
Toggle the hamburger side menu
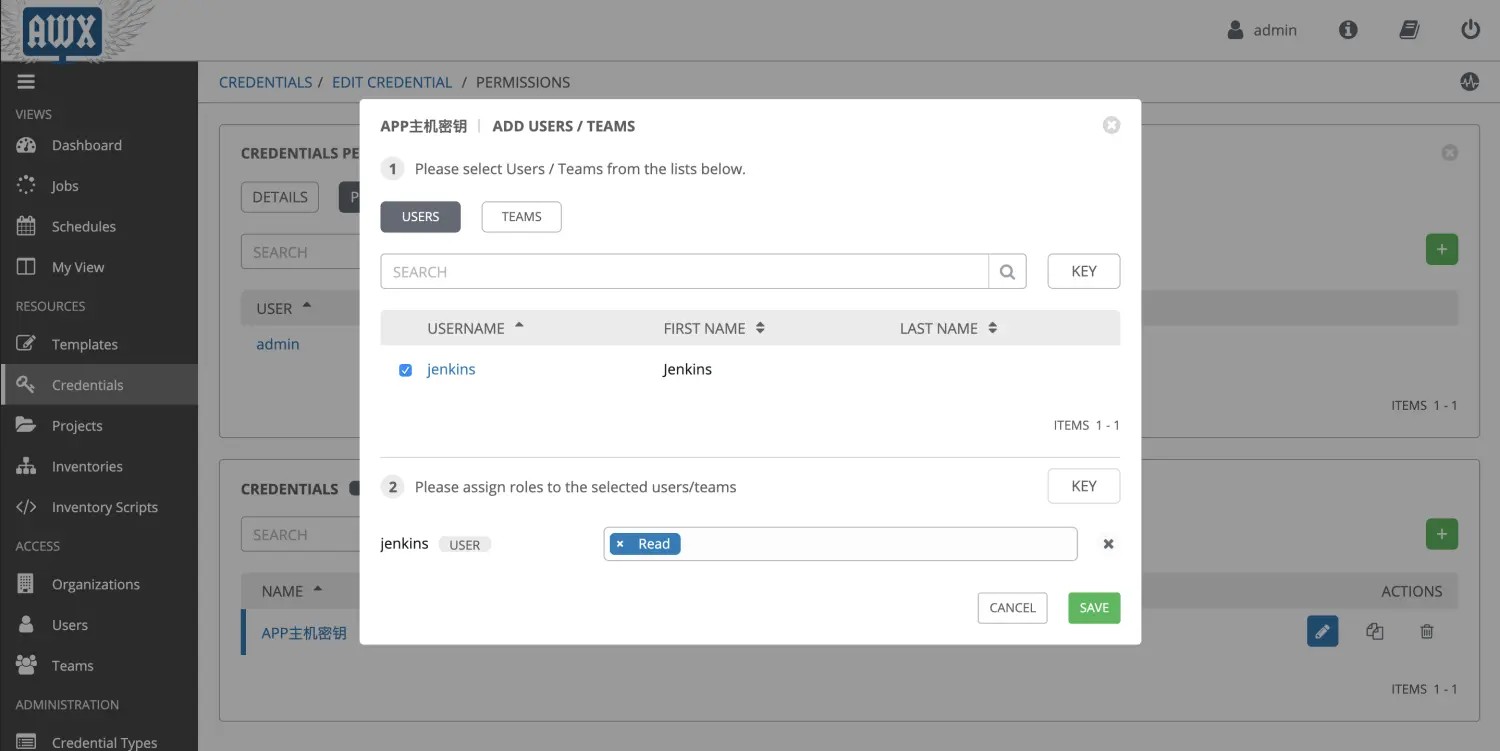[26, 82]
